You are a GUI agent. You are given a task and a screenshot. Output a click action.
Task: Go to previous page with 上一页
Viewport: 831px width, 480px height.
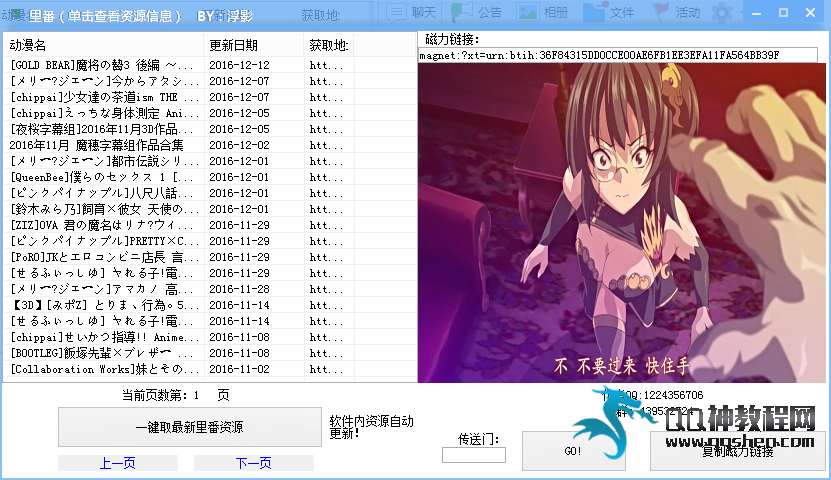pyautogui.click(x=118, y=463)
